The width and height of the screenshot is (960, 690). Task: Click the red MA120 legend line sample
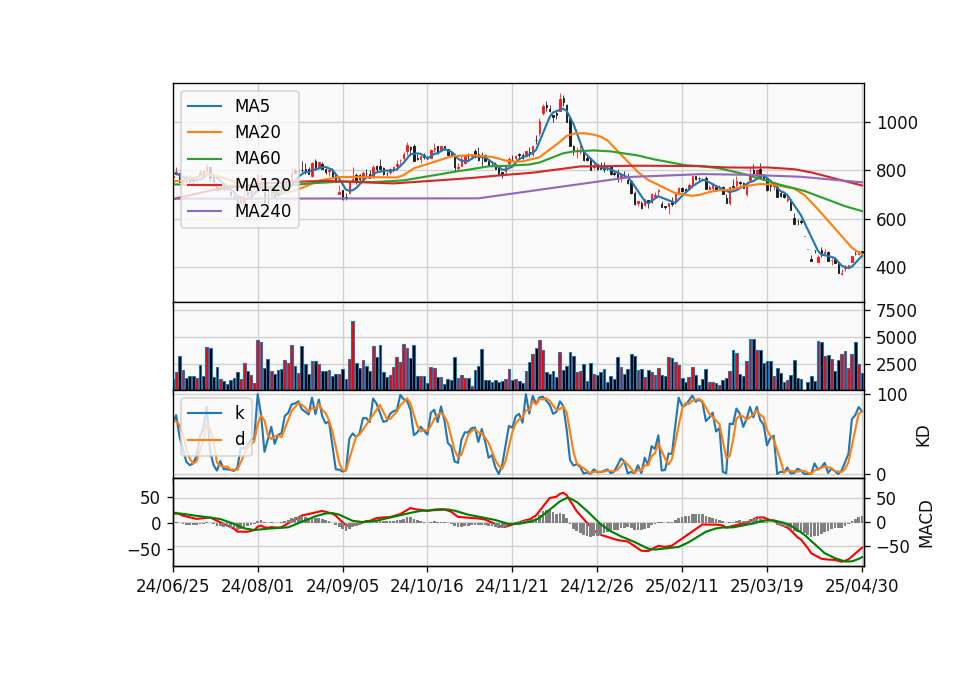coord(204,185)
